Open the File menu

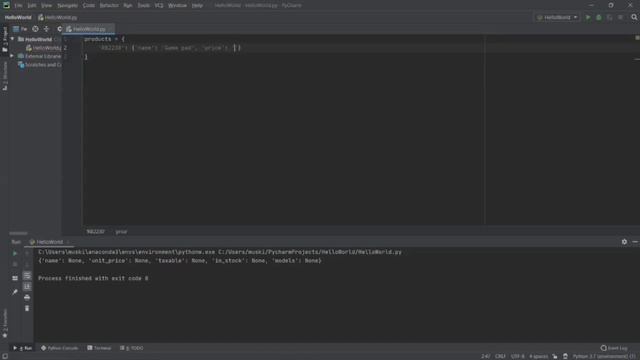click(18, 6)
